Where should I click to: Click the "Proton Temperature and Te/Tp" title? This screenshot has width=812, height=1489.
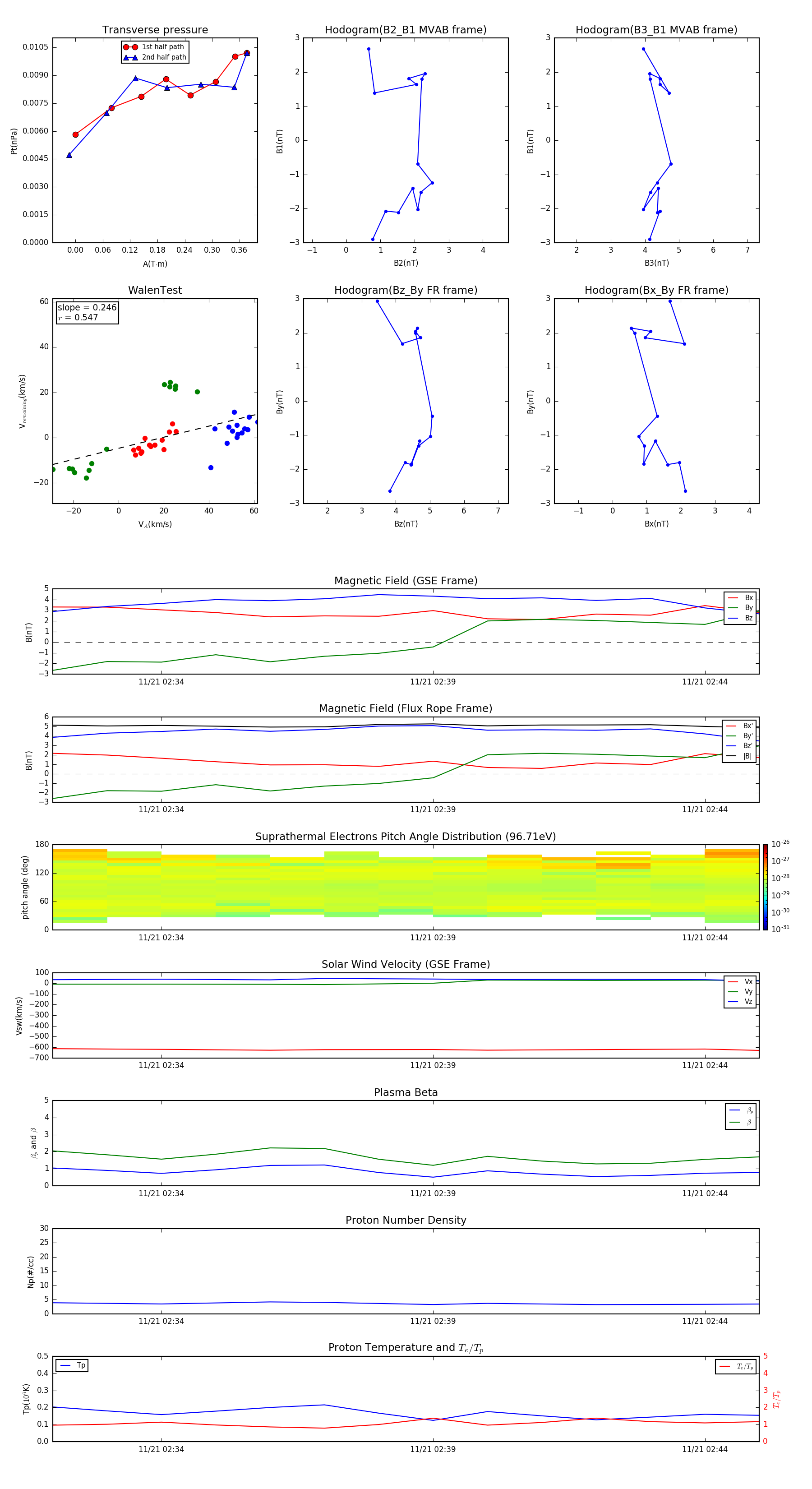[406, 1348]
